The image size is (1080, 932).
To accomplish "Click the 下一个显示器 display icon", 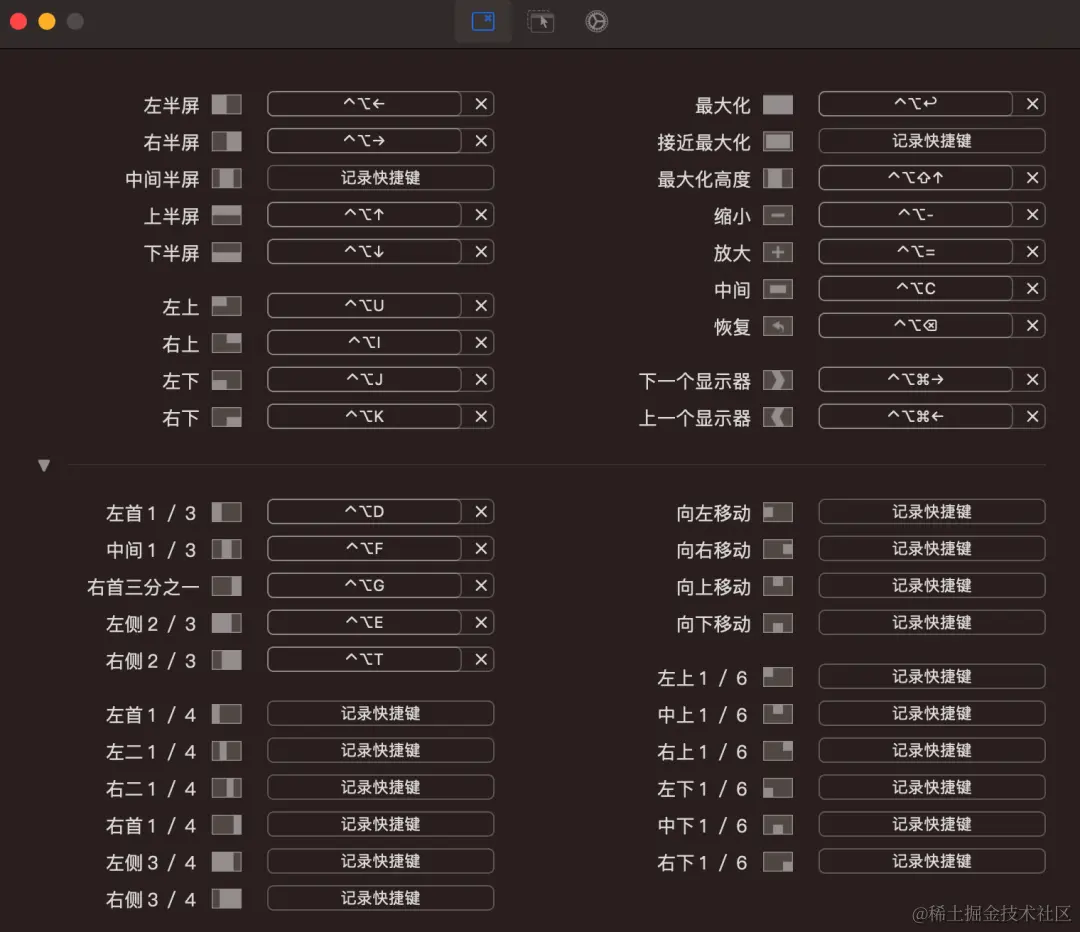I will [779, 379].
